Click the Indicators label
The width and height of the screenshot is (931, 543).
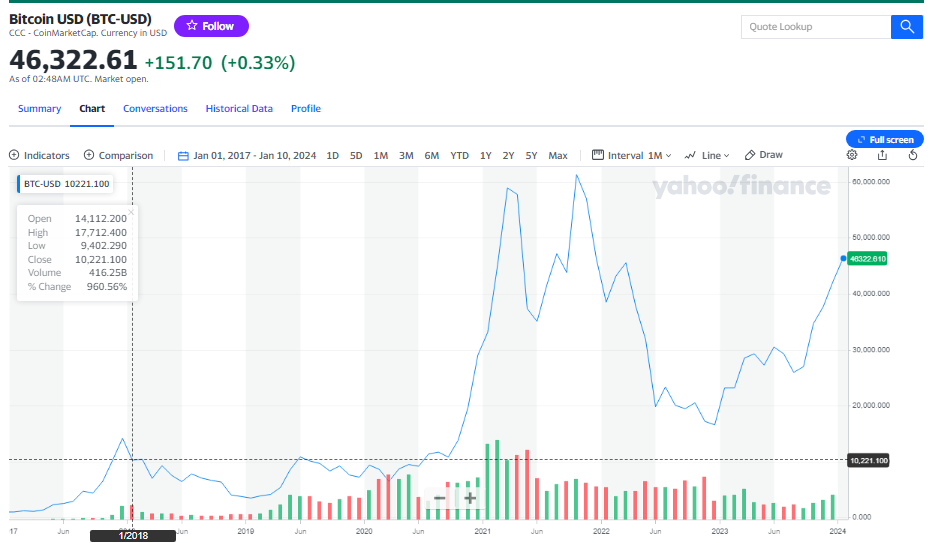(46, 155)
